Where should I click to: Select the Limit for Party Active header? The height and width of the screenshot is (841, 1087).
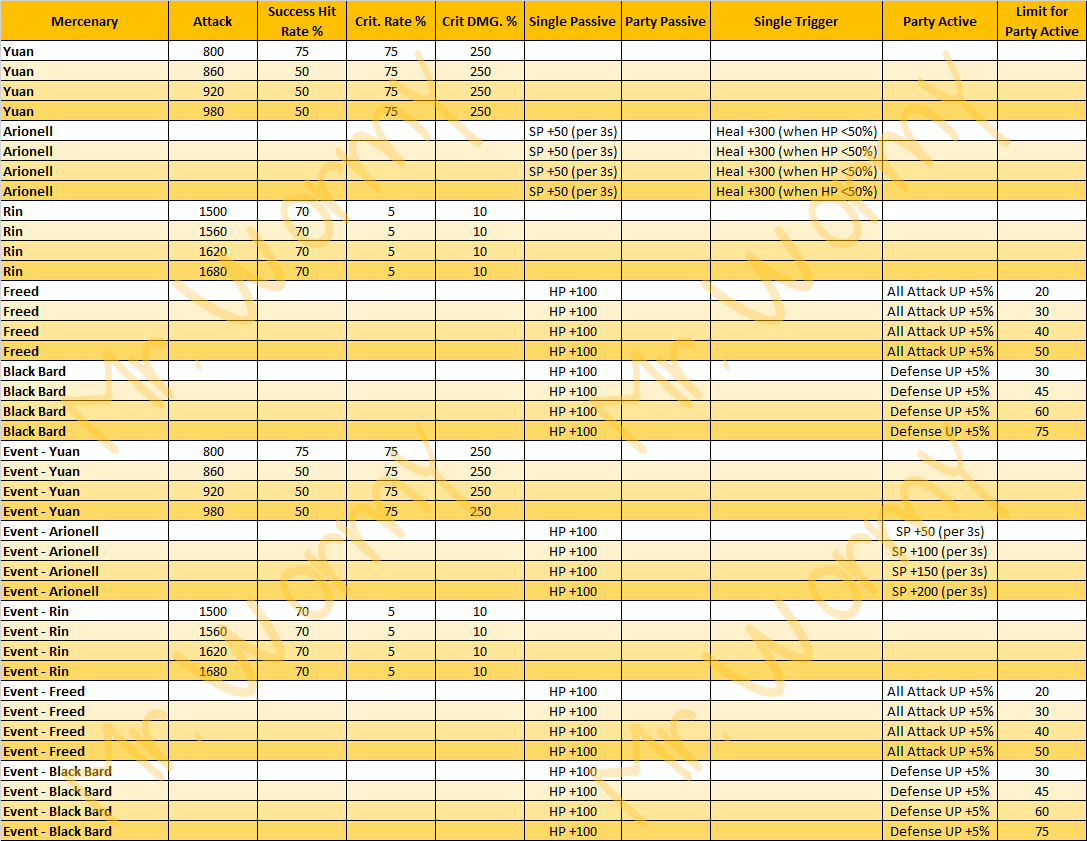click(x=1042, y=21)
